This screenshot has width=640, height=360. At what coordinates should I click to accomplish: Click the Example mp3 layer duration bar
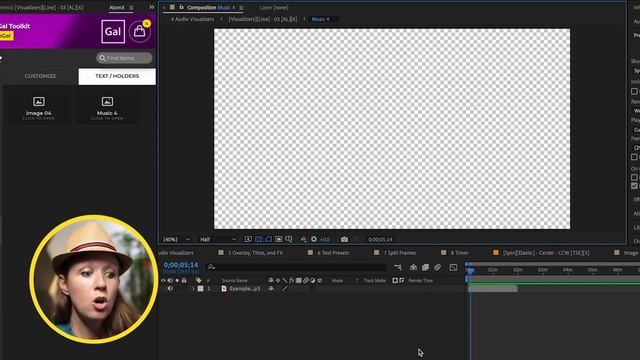coord(493,289)
